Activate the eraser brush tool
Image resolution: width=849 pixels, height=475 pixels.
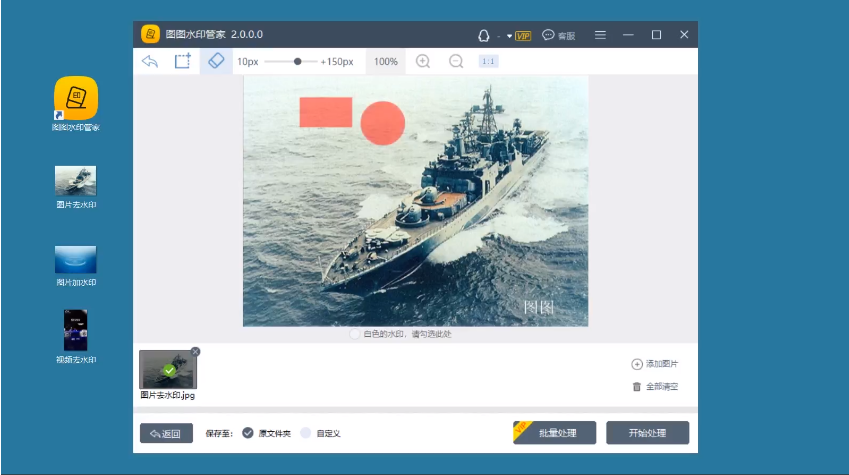pos(216,61)
